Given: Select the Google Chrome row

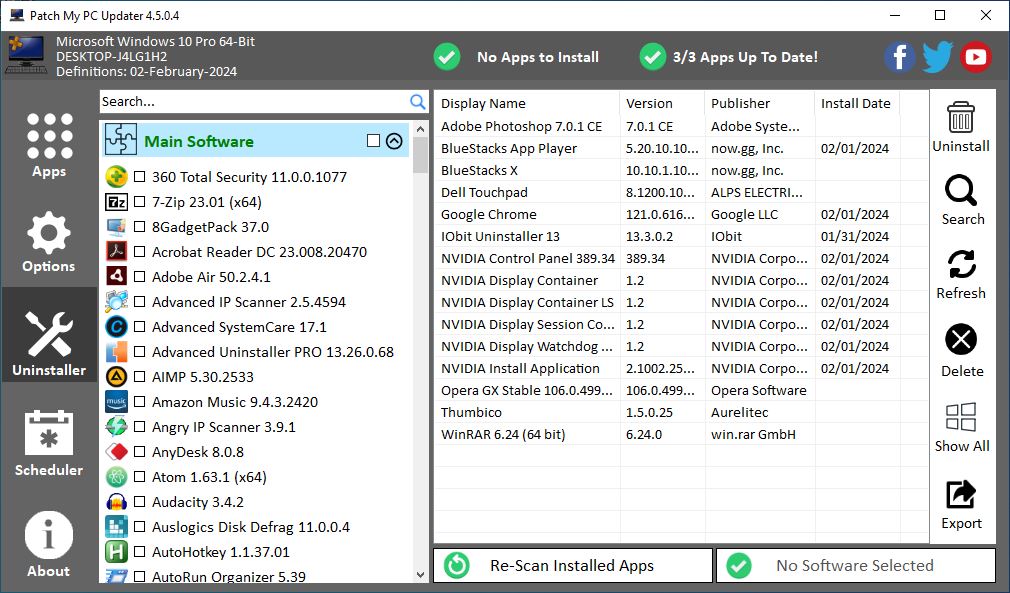Looking at the screenshot, I should 681,214.
